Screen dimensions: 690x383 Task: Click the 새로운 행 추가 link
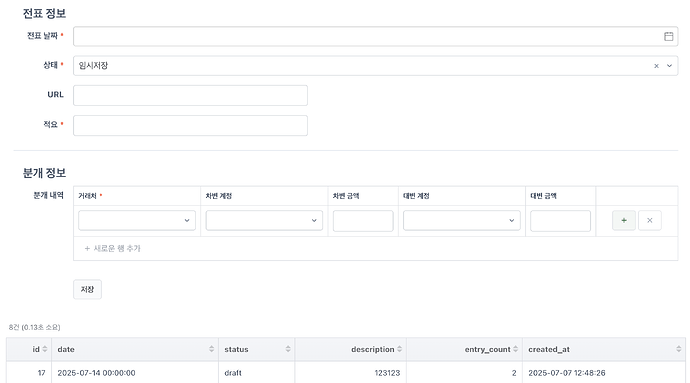pos(113,249)
